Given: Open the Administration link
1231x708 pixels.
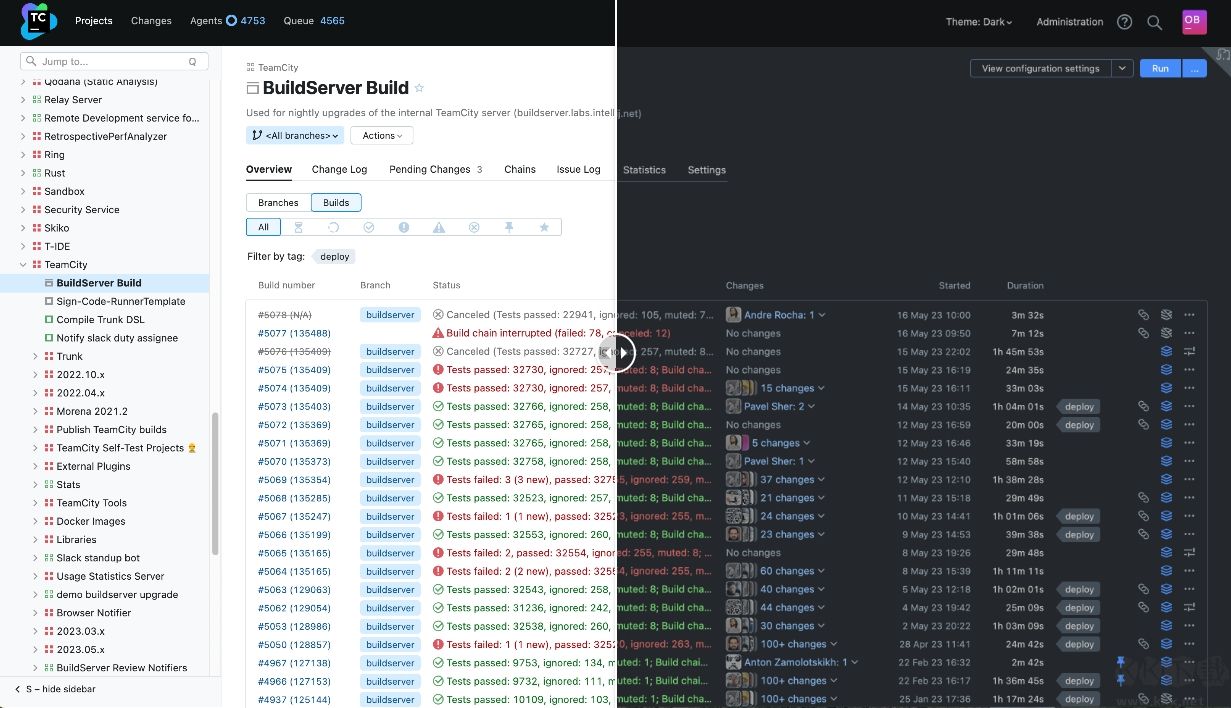Looking at the screenshot, I should click(x=1070, y=22).
